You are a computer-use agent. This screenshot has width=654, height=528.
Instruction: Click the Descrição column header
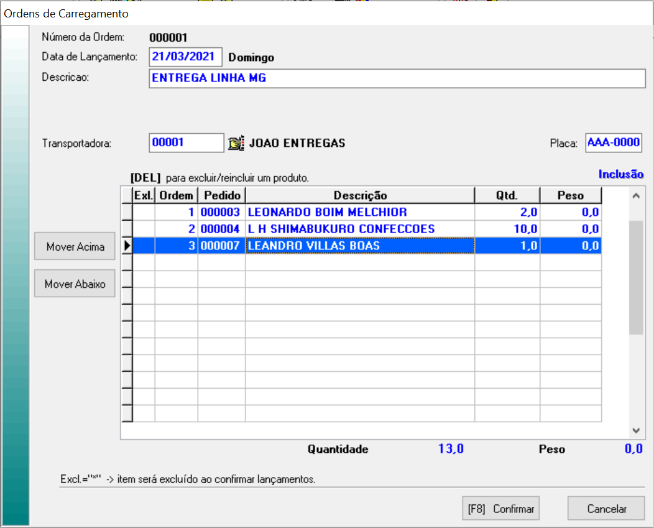(x=359, y=196)
